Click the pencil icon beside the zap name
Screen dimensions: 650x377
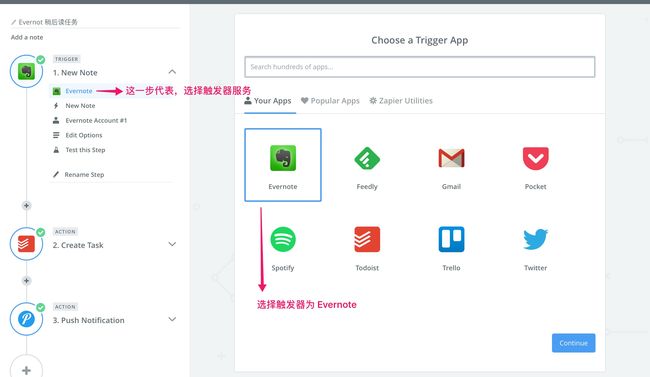(x=14, y=22)
